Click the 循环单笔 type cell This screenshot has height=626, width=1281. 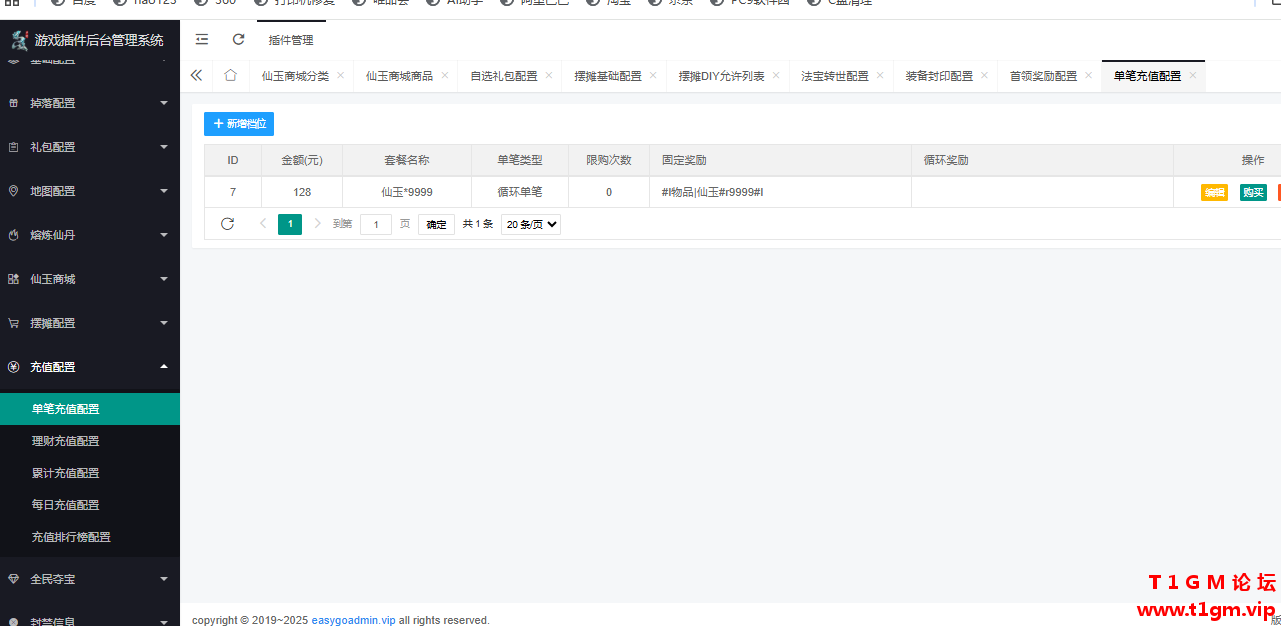(520, 192)
